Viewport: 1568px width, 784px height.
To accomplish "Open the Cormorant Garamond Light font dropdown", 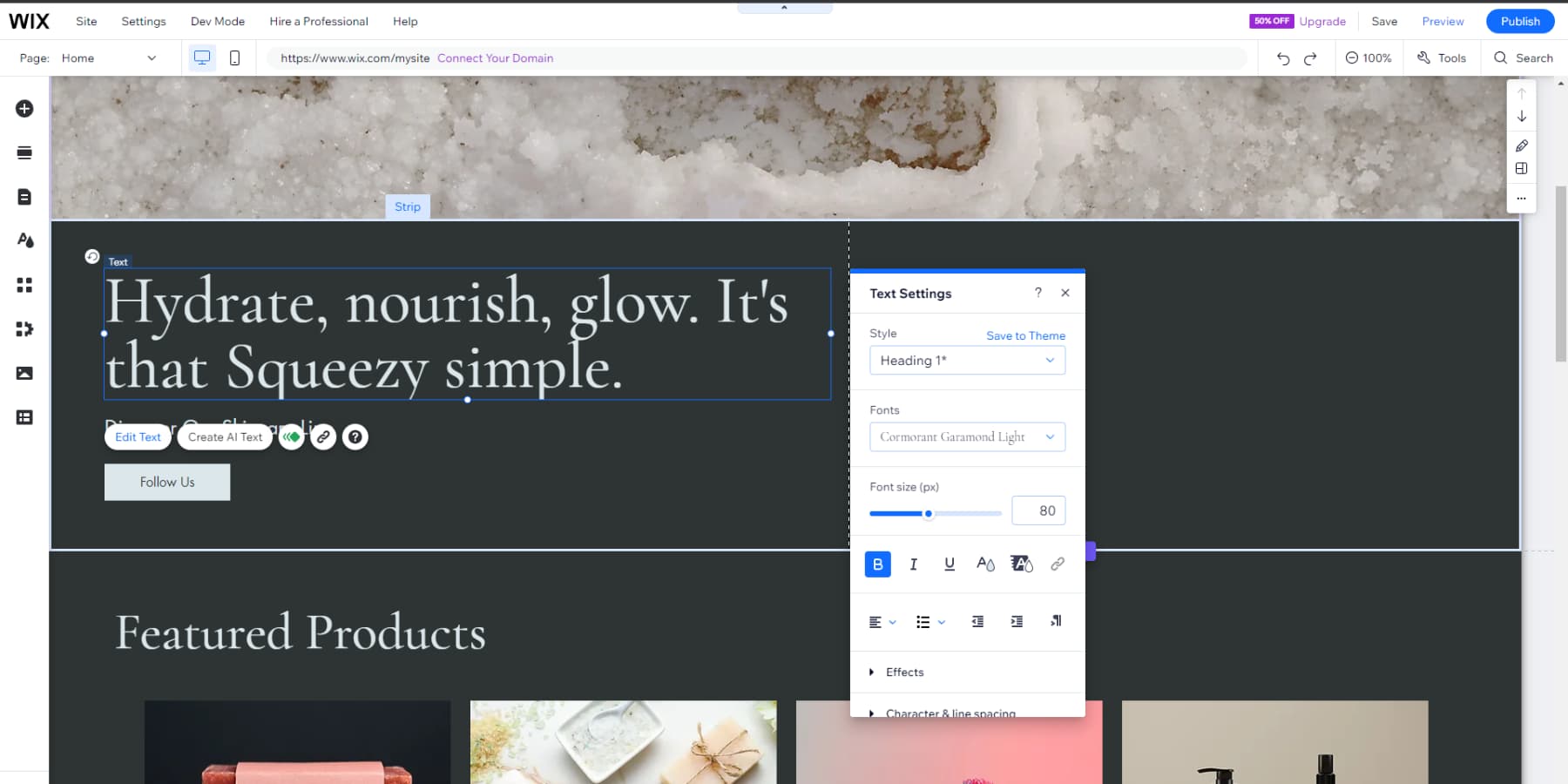I will click(967, 436).
